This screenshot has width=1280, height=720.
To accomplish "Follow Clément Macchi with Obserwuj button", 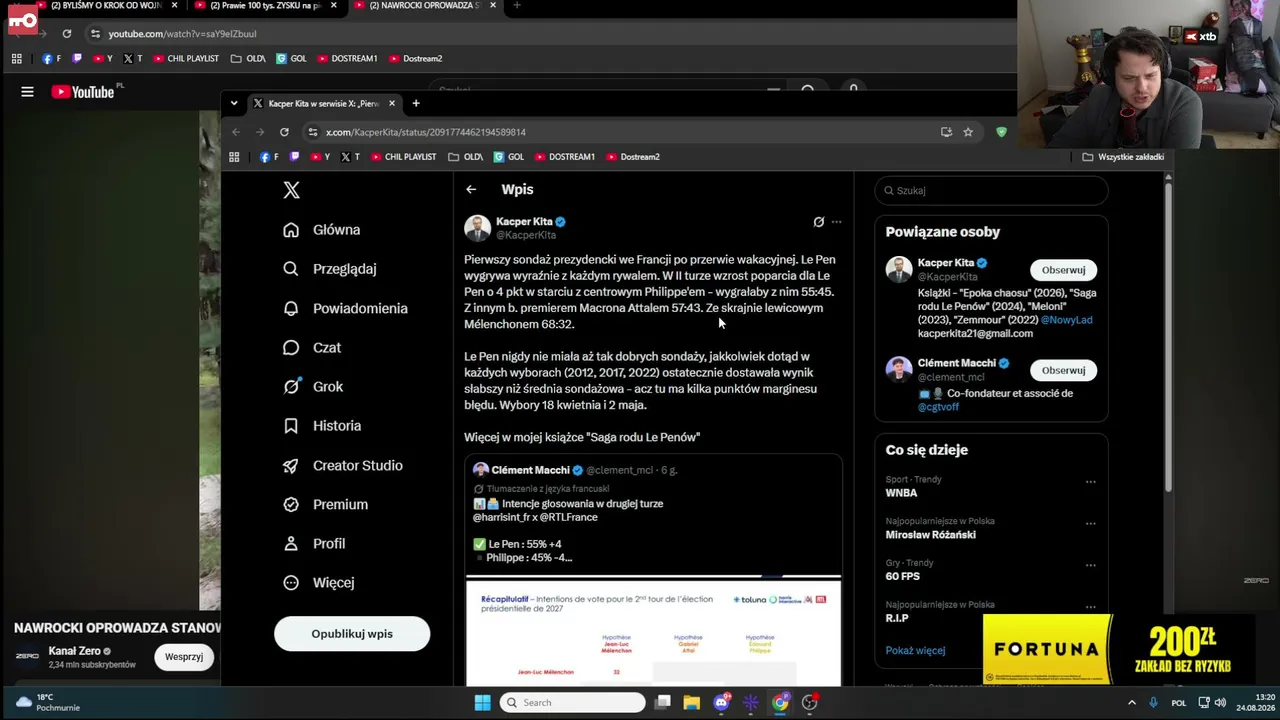I will point(1063,370).
